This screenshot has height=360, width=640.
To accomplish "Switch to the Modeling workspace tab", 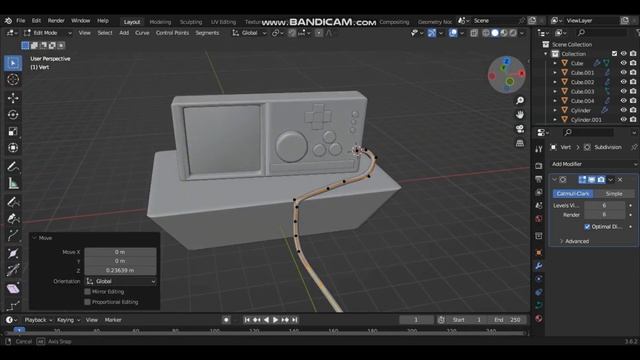I will pos(160,22).
